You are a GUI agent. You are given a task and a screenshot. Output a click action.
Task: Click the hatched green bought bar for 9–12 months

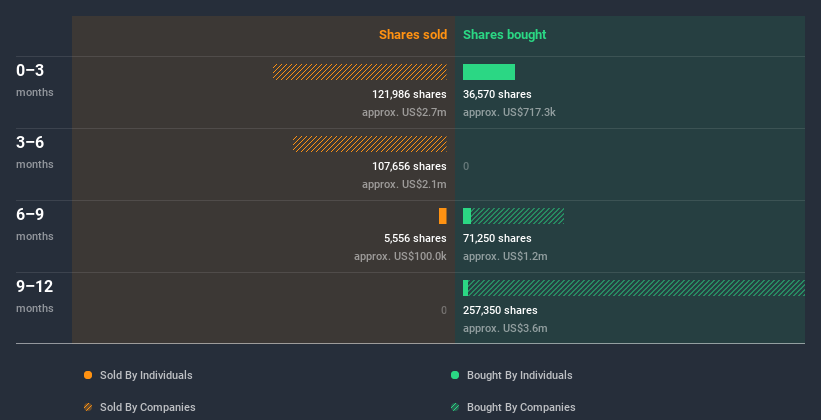[636, 288]
